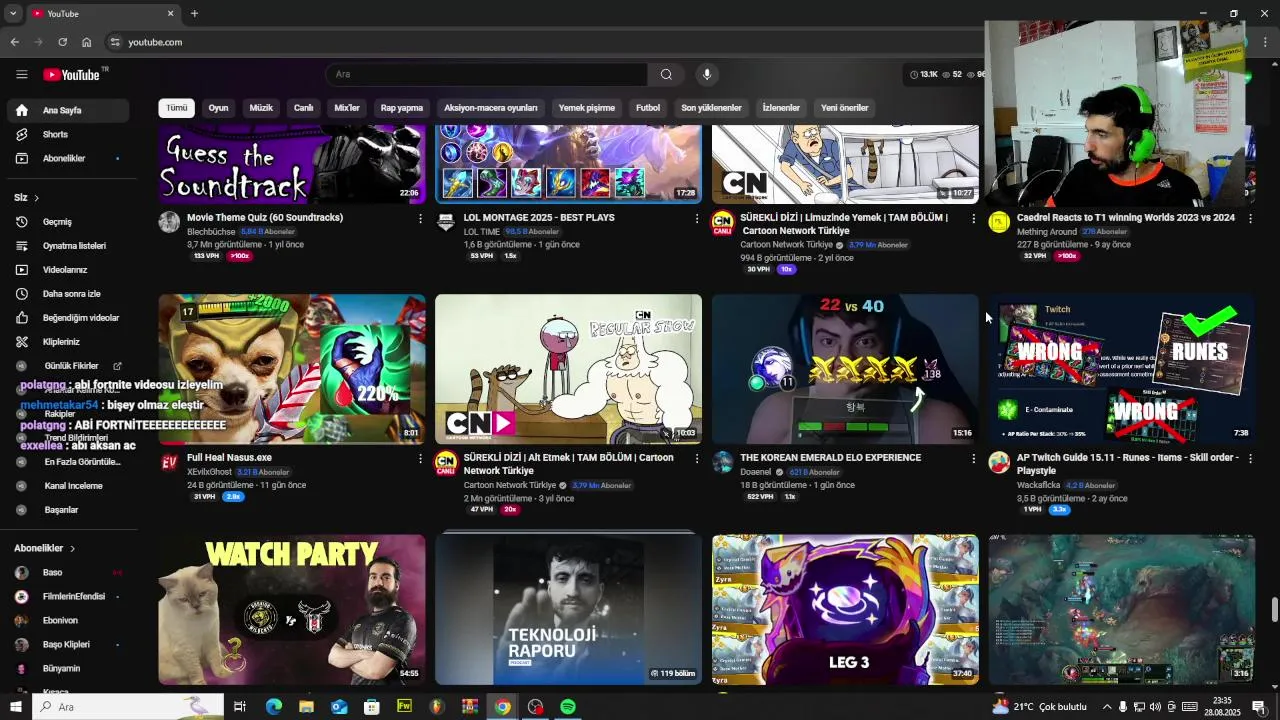Click the browser home button
Viewport: 1280px width, 720px height.
(x=87, y=42)
